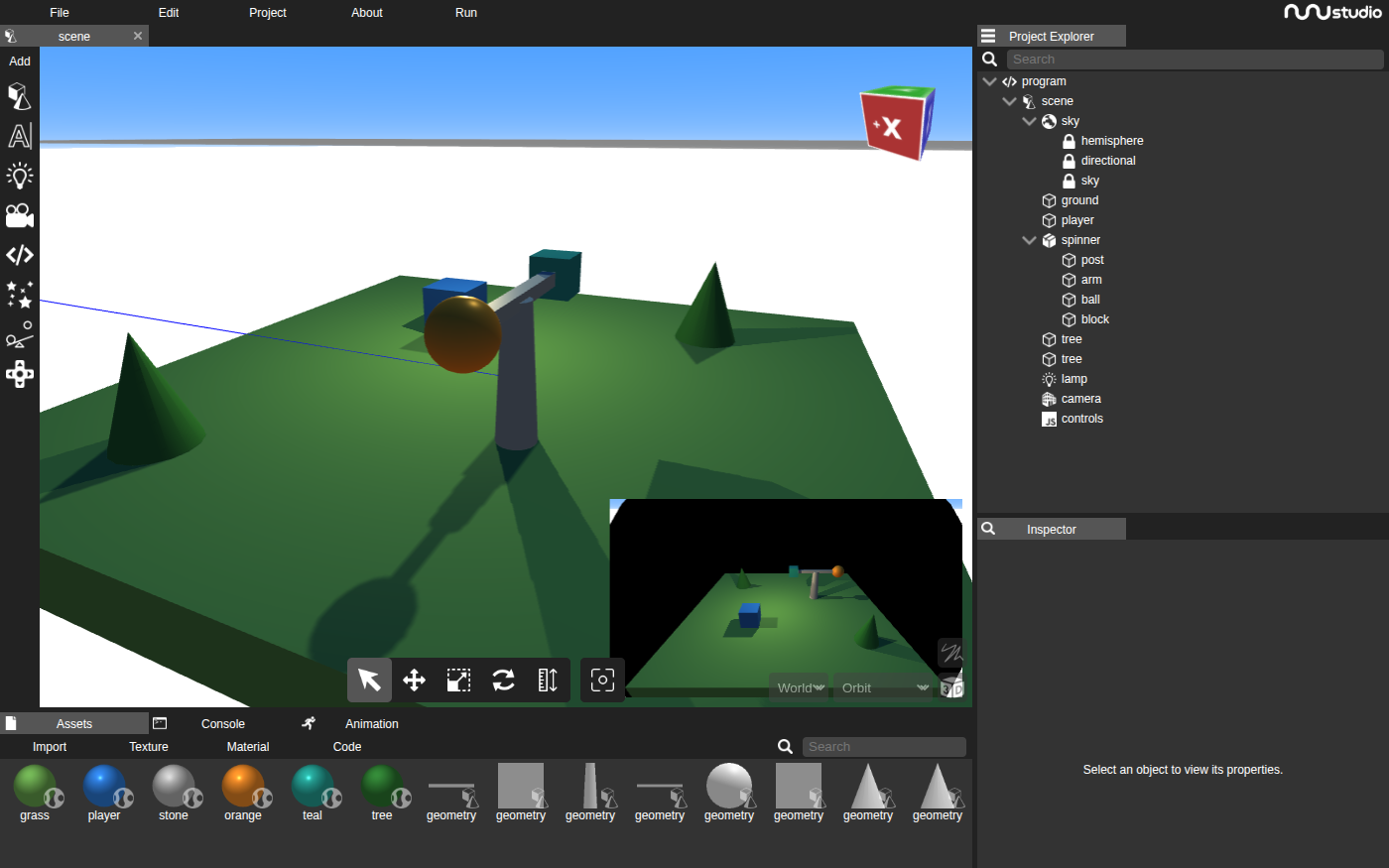Click the Import button in Assets

(50, 747)
